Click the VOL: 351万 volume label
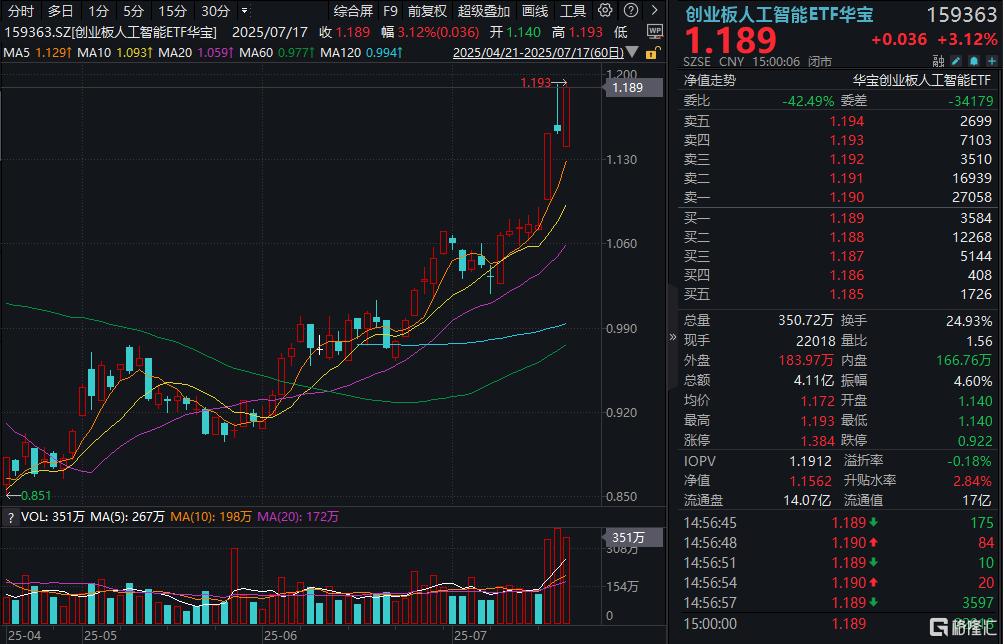Screen dimensions: 1004x644 pyautogui.click(x=53, y=517)
